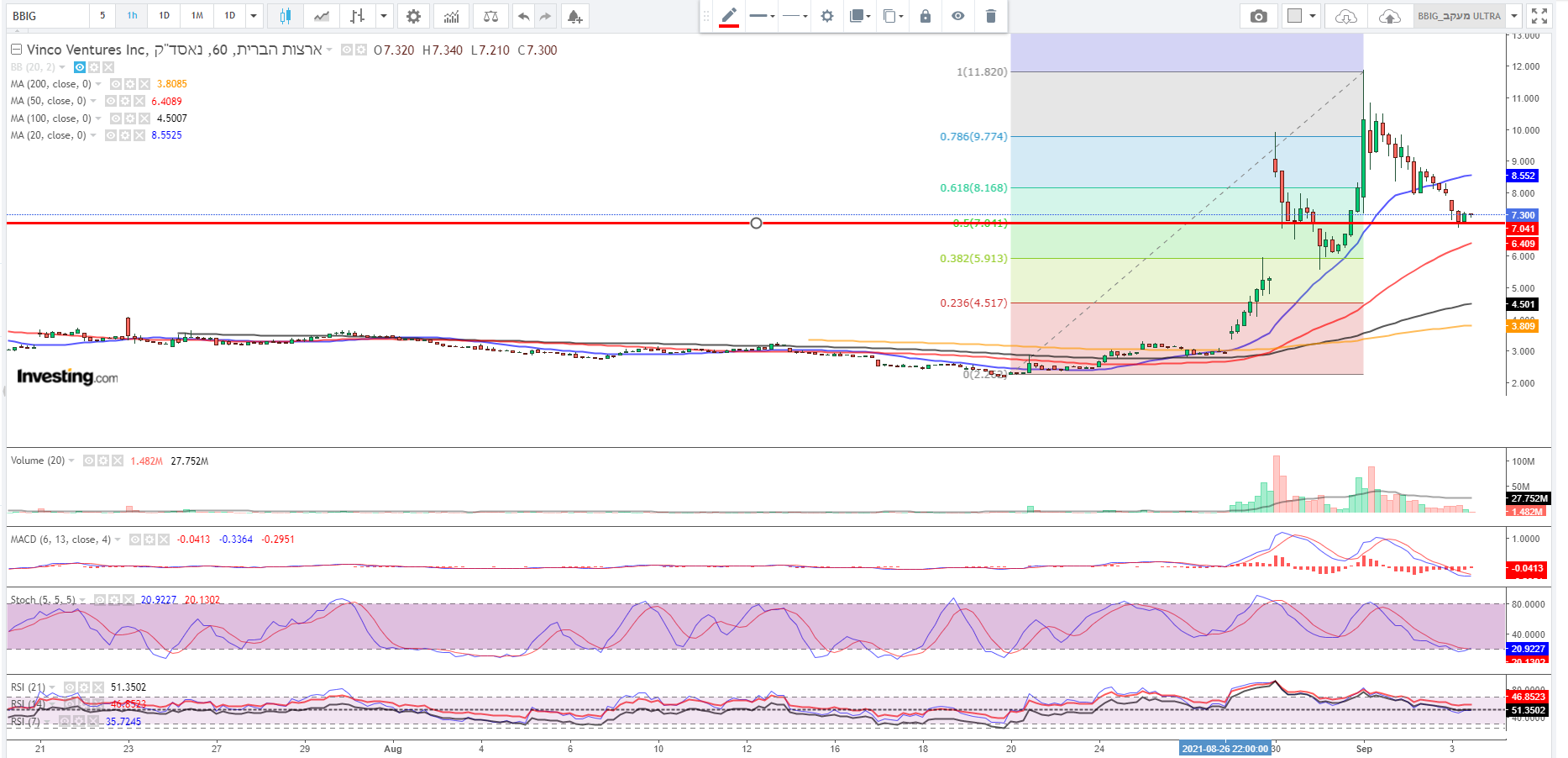The height and width of the screenshot is (758, 1568).
Task: Delete the selected drawing with trash icon
Action: pos(990,16)
